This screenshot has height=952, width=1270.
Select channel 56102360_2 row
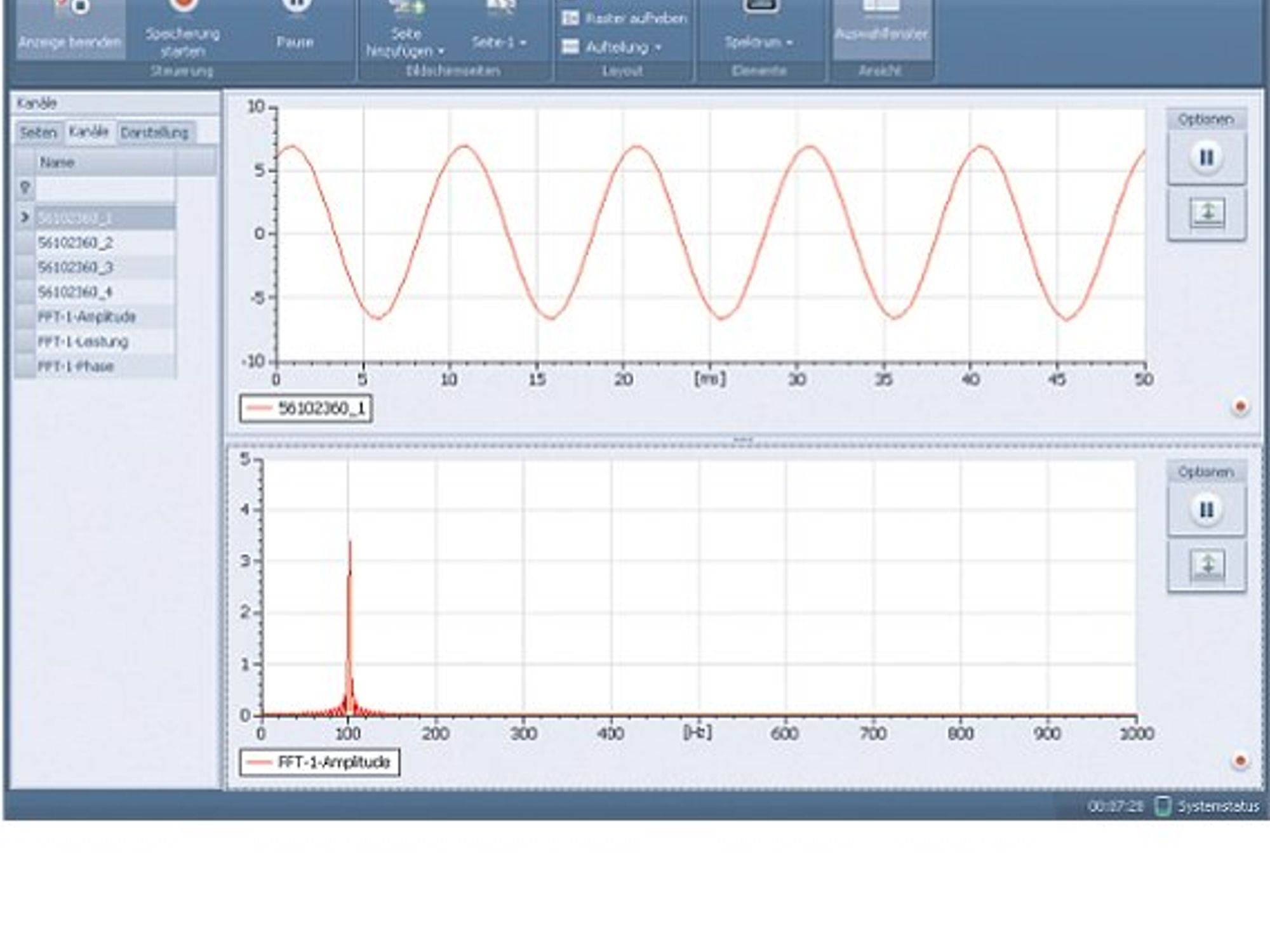coord(105,242)
